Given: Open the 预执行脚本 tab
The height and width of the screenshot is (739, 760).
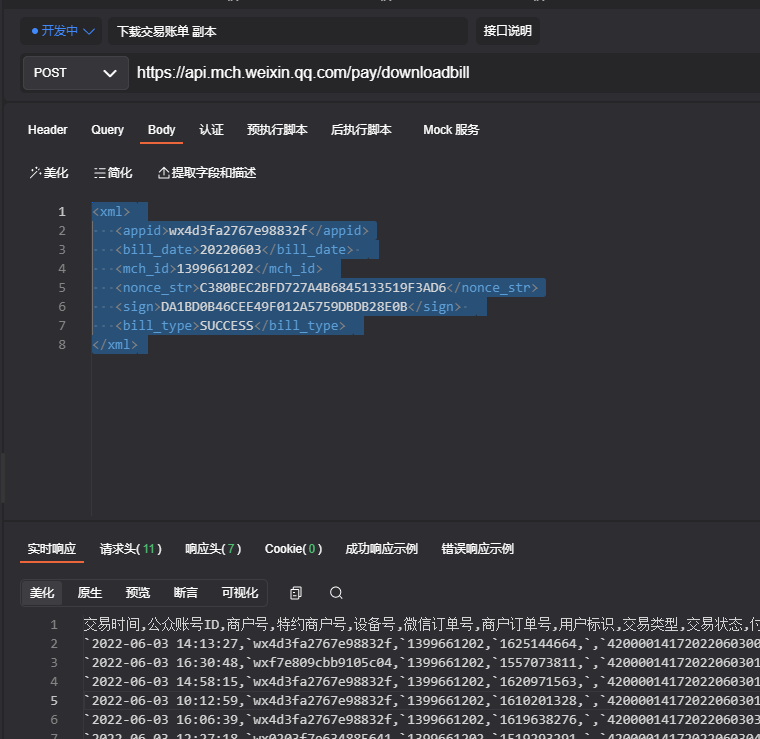Looking at the screenshot, I should [277, 130].
